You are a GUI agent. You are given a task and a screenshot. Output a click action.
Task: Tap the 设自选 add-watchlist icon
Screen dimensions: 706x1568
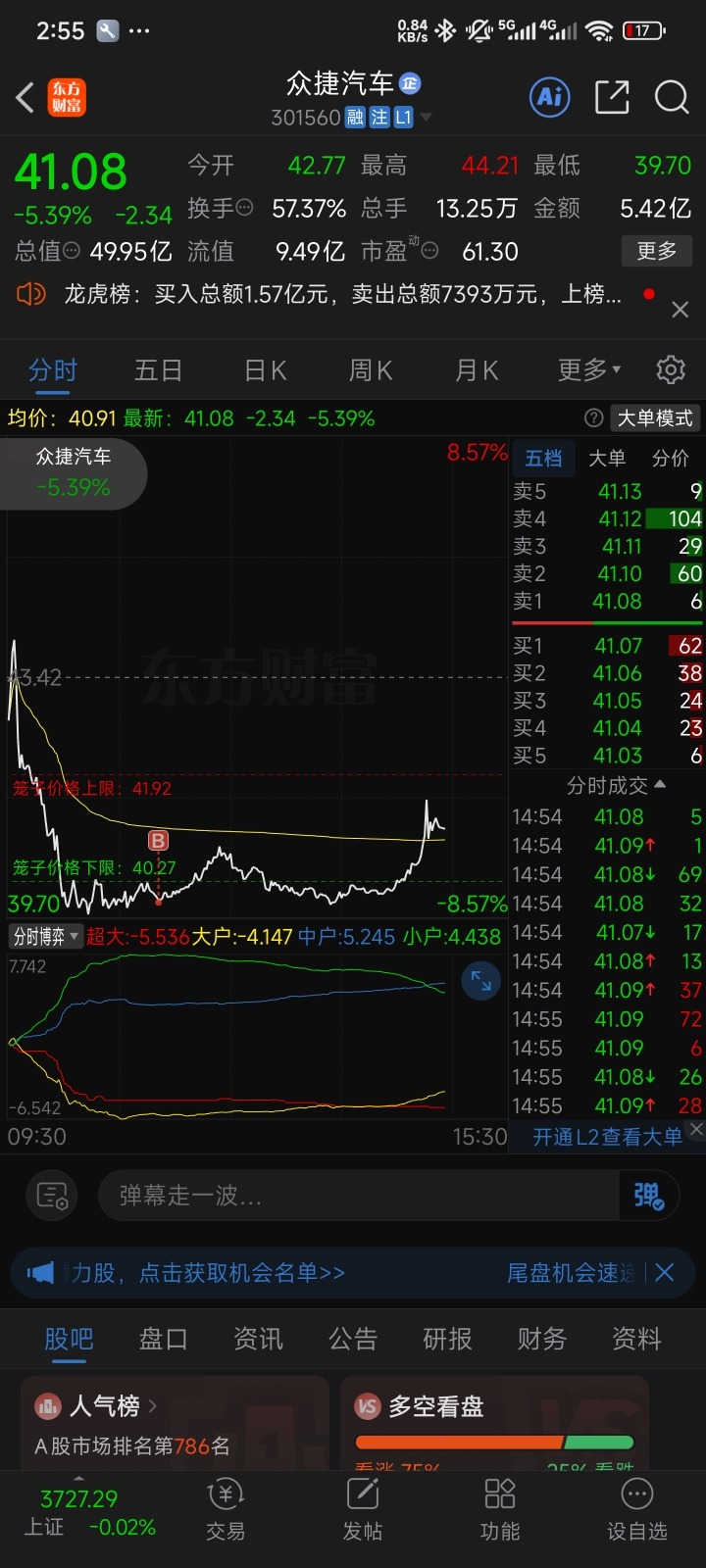tap(637, 1509)
